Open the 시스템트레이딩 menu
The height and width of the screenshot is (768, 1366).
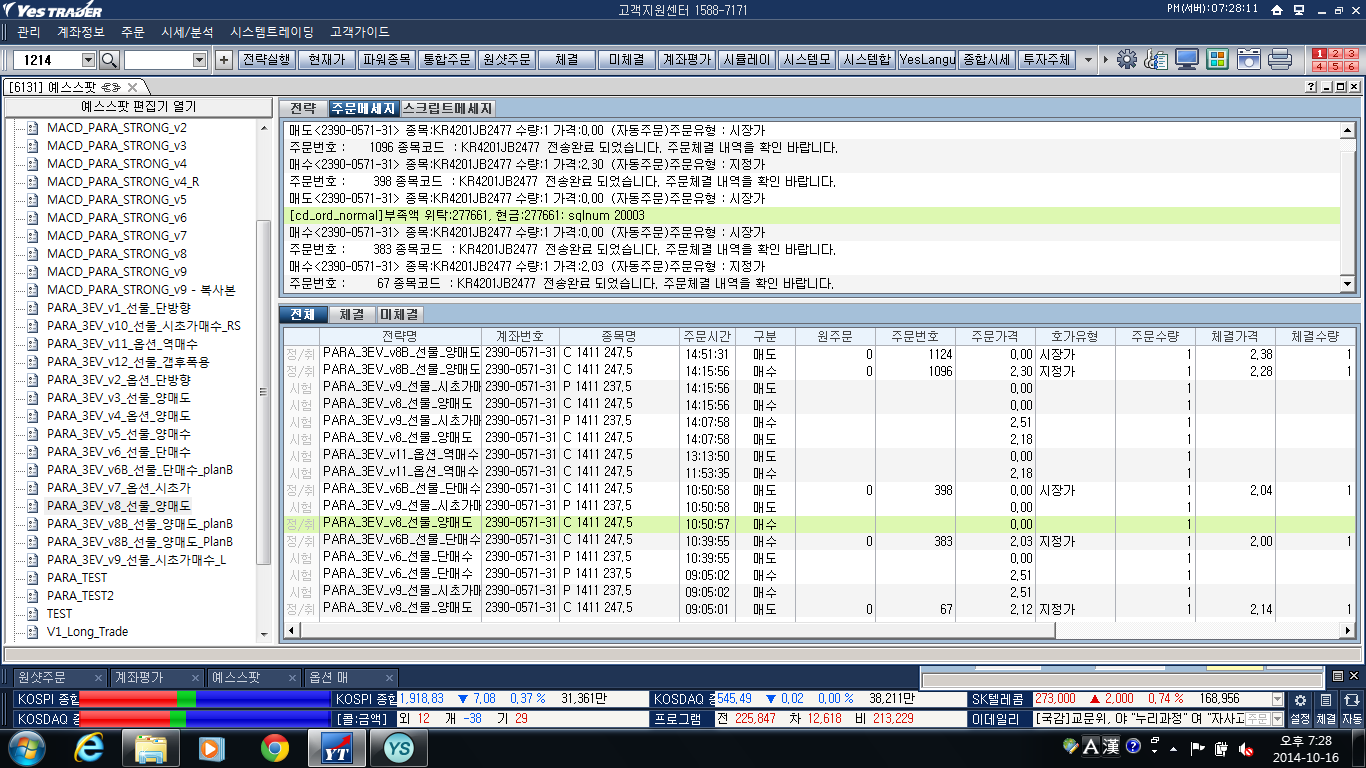point(271,32)
